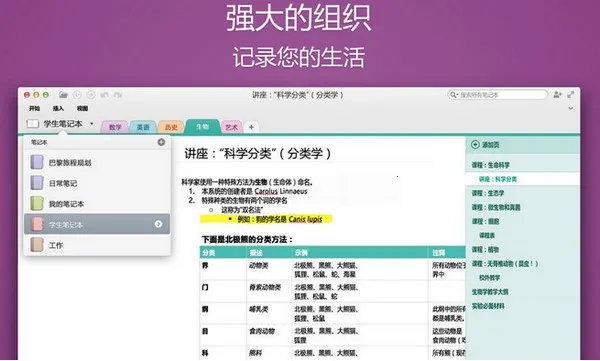
Task: Open page 课程：植物
Action: pyautogui.click(x=485, y=250)
